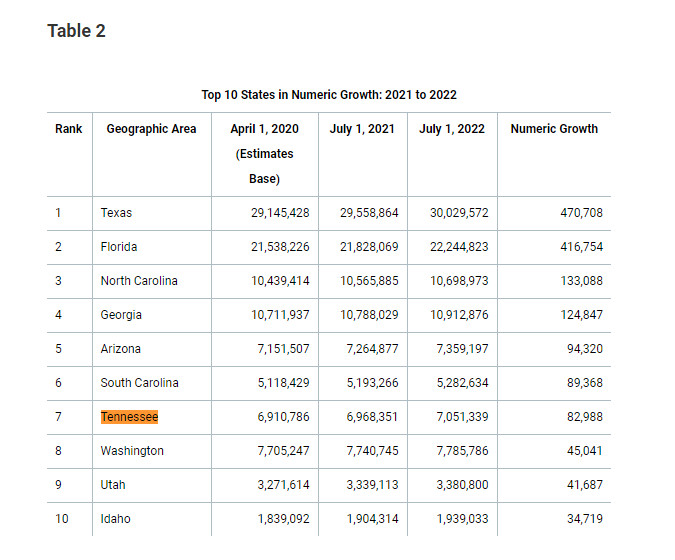Click Utah's April 2020 value 3,271,614
675x560 pixels.
coord(280,485)
